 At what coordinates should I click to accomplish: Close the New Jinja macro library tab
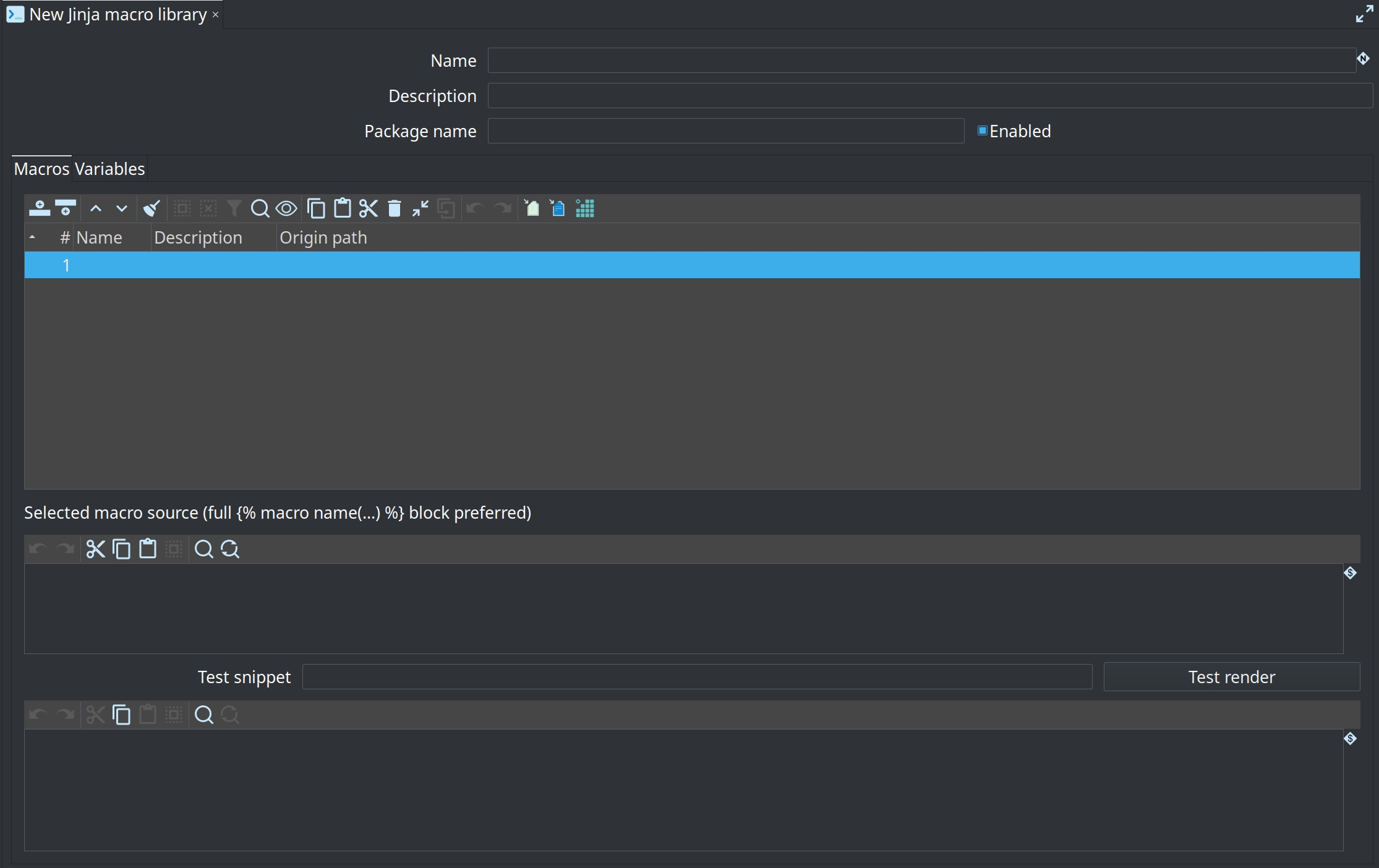pos(215,15)
